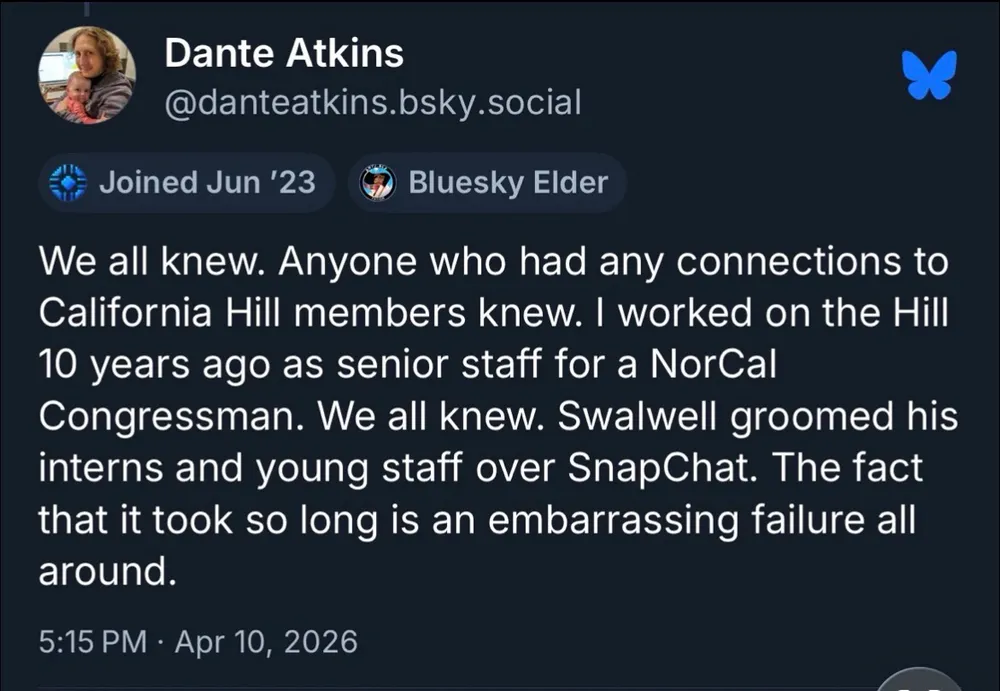The image size is (1000, 691).
Task: Open the Dante Atkins display name
Action: pyautogui.click(x=284, y=53)
